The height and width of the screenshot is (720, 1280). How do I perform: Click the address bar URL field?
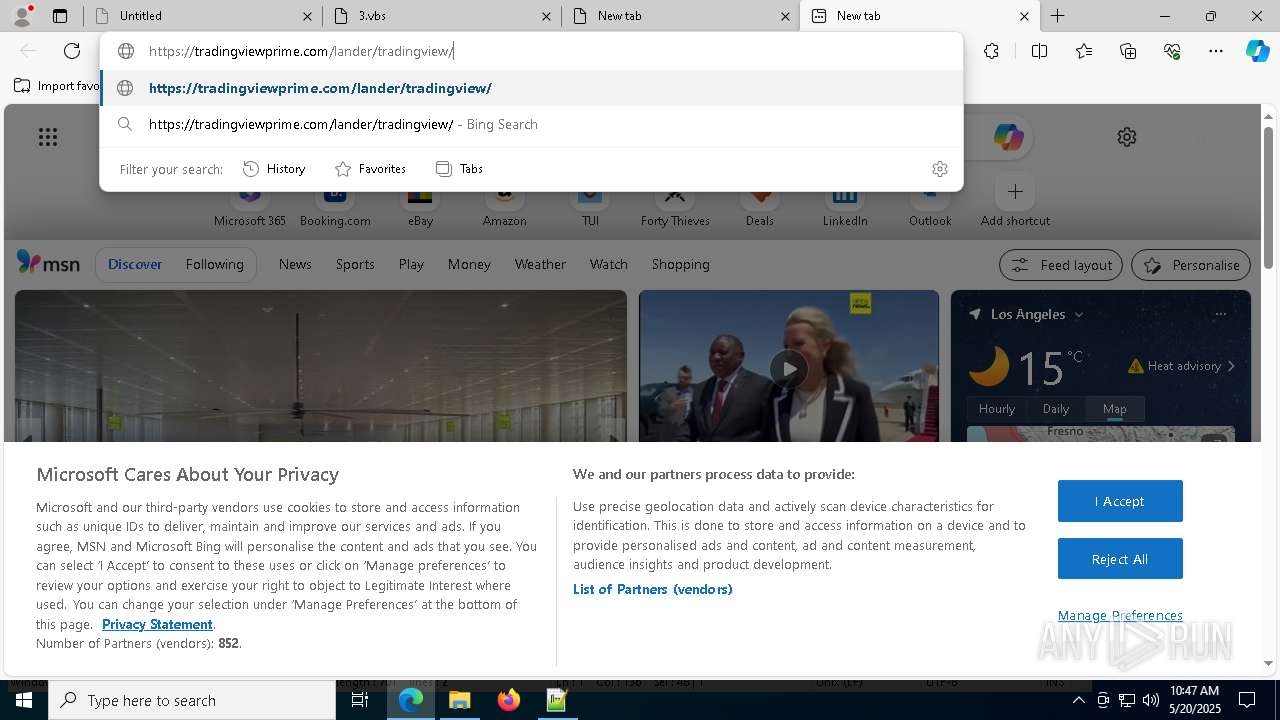coord(530,51)
